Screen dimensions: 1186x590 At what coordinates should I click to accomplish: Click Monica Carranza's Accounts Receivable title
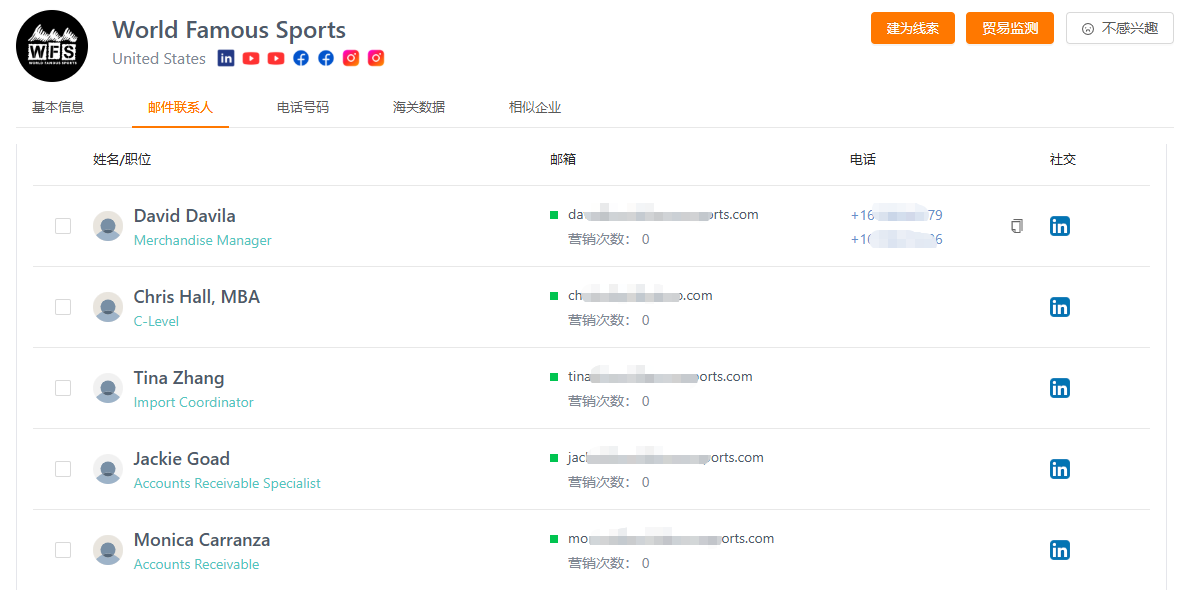(197, 564)
